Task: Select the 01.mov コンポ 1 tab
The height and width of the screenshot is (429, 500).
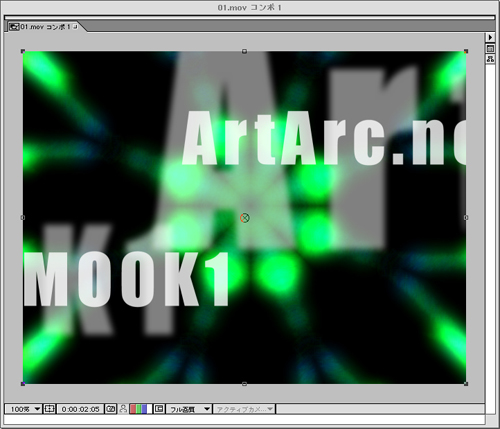Action: (45, 27)
